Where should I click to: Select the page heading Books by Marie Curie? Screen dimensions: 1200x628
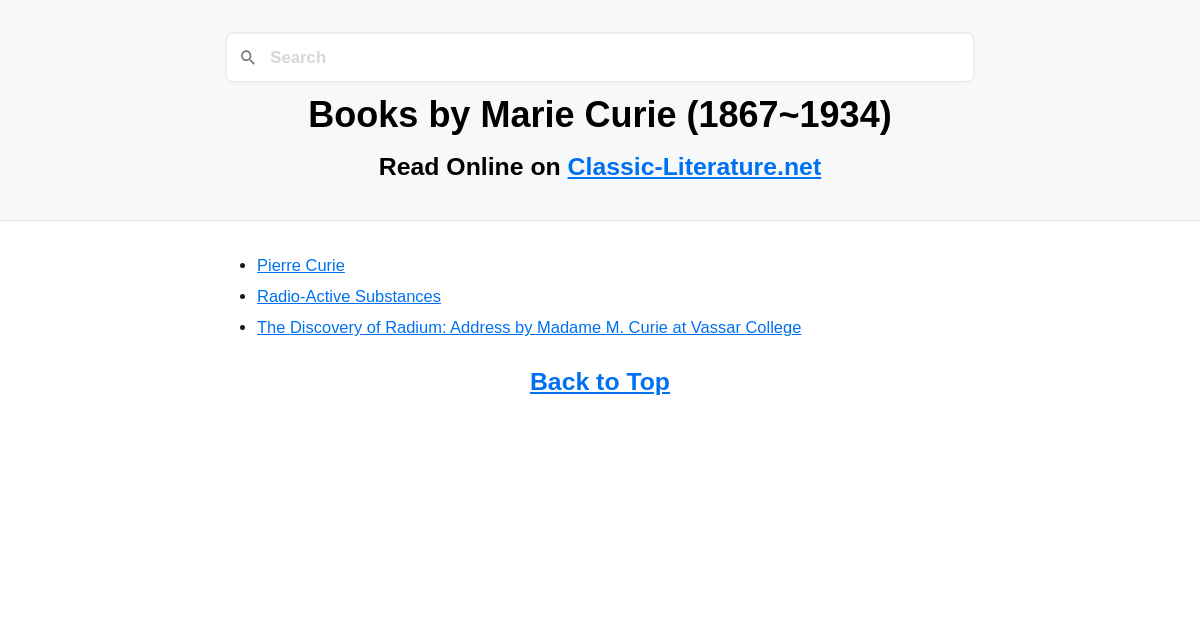click(599, 114)
